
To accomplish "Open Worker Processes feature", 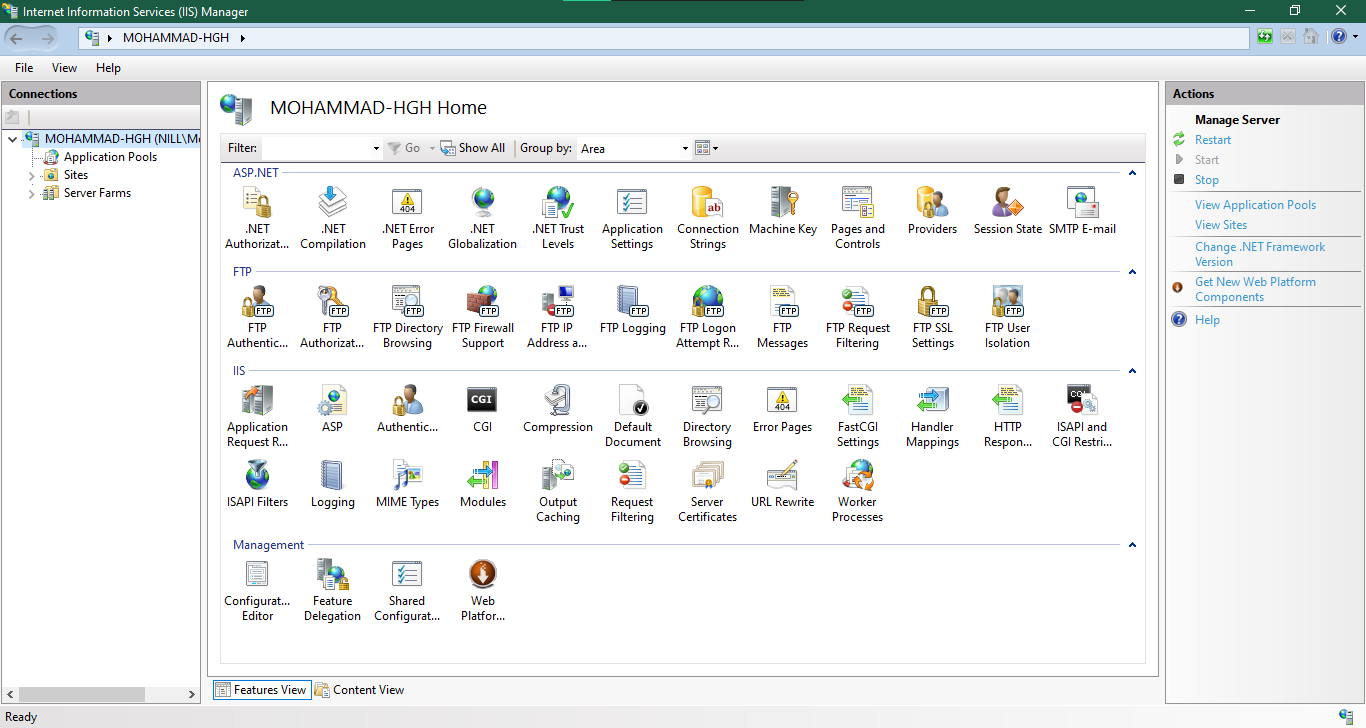I will pyautogui.click(x=858, y=491).
